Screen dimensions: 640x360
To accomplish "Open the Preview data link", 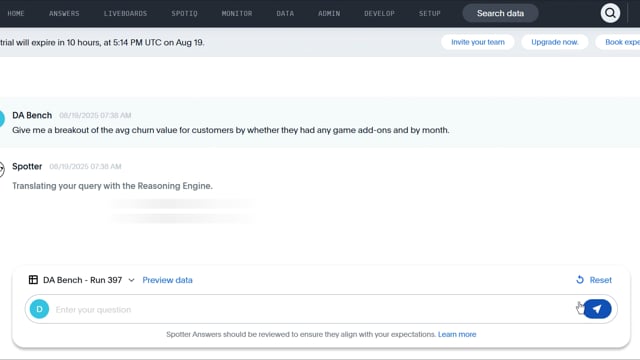I will 167,280.
